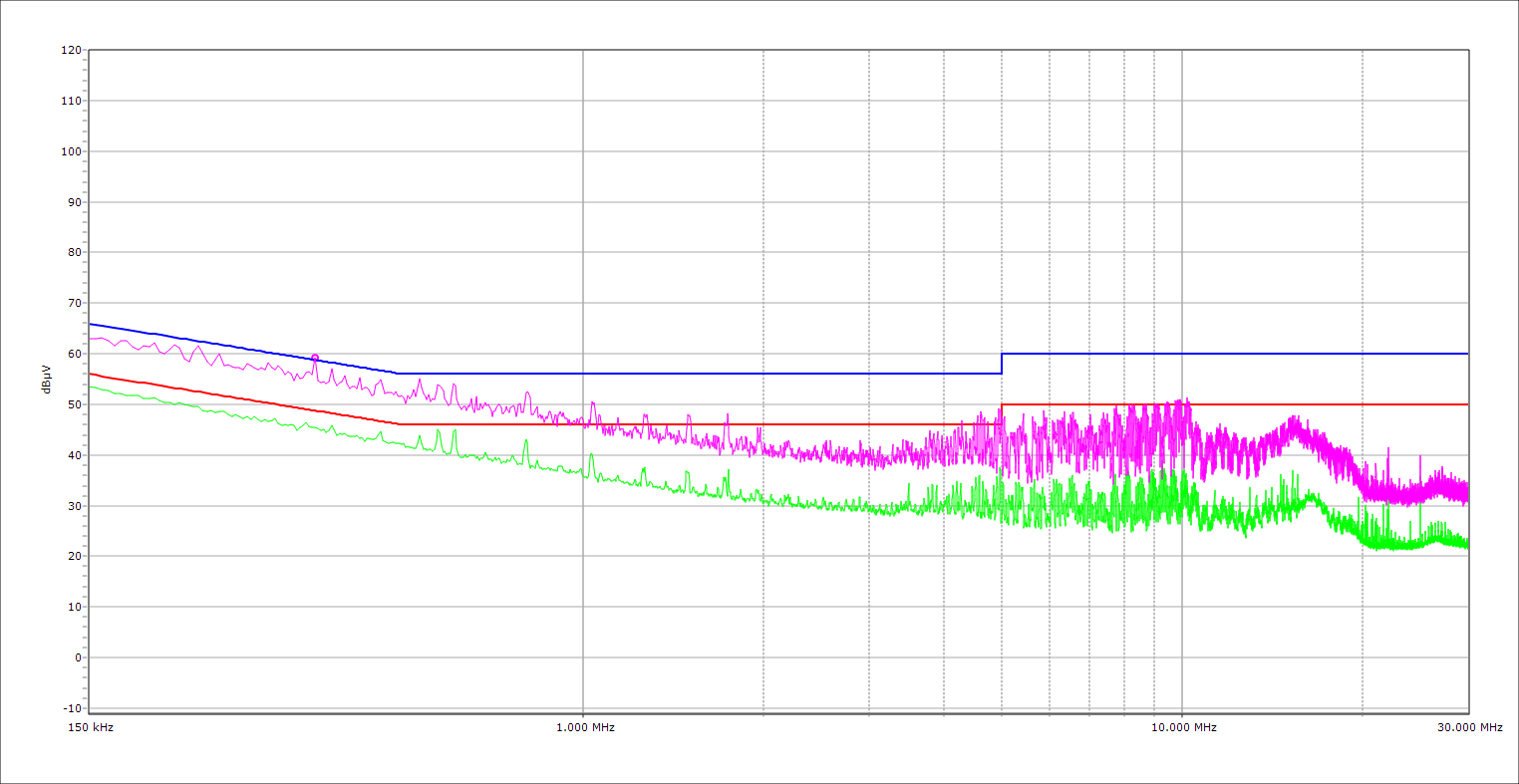Click the 150 kHz x-axis start label
Screen dimensions: 1519x784
(92, 727)
